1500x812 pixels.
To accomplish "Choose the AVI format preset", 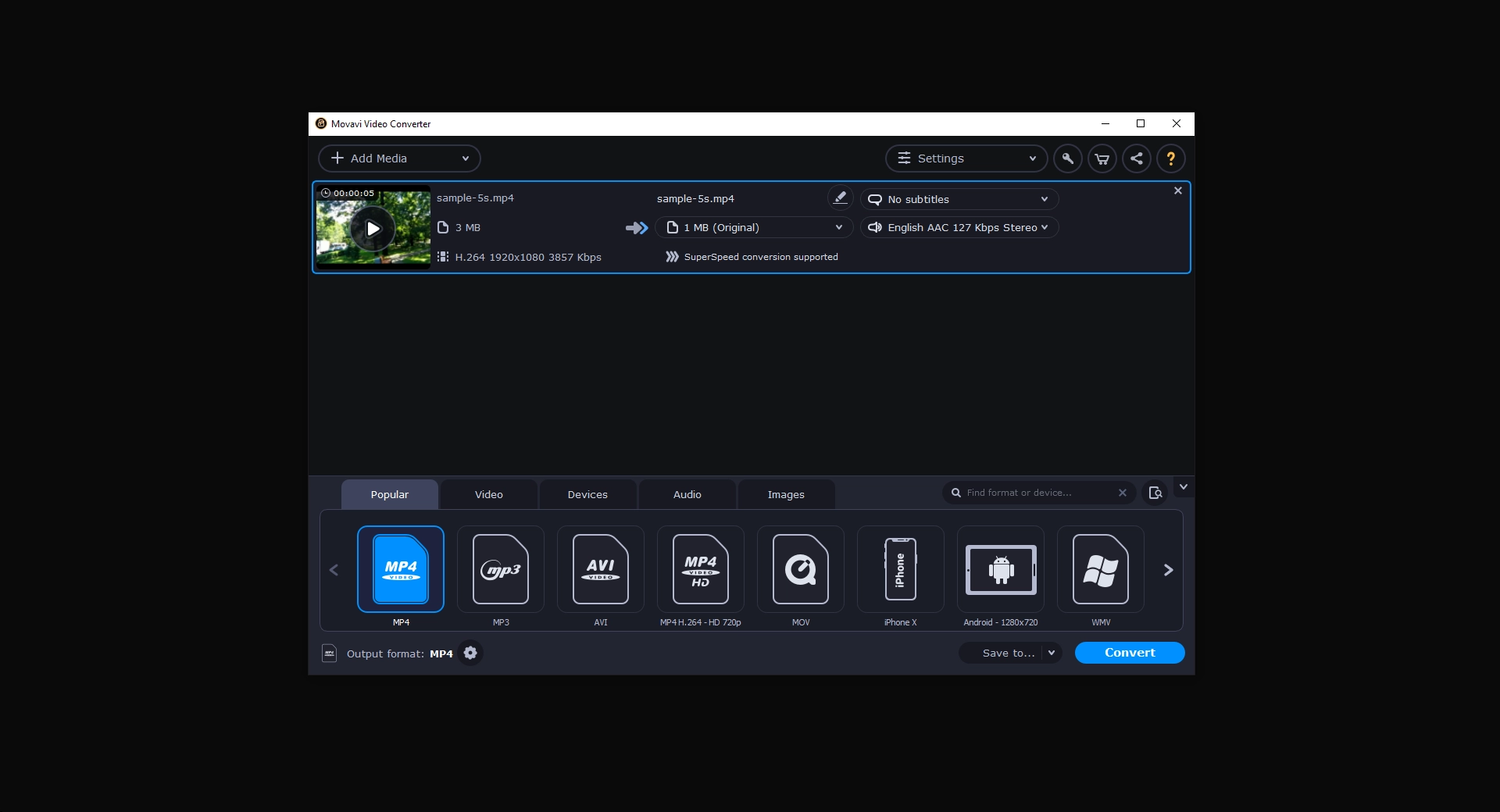I will (x=600, y=570).
